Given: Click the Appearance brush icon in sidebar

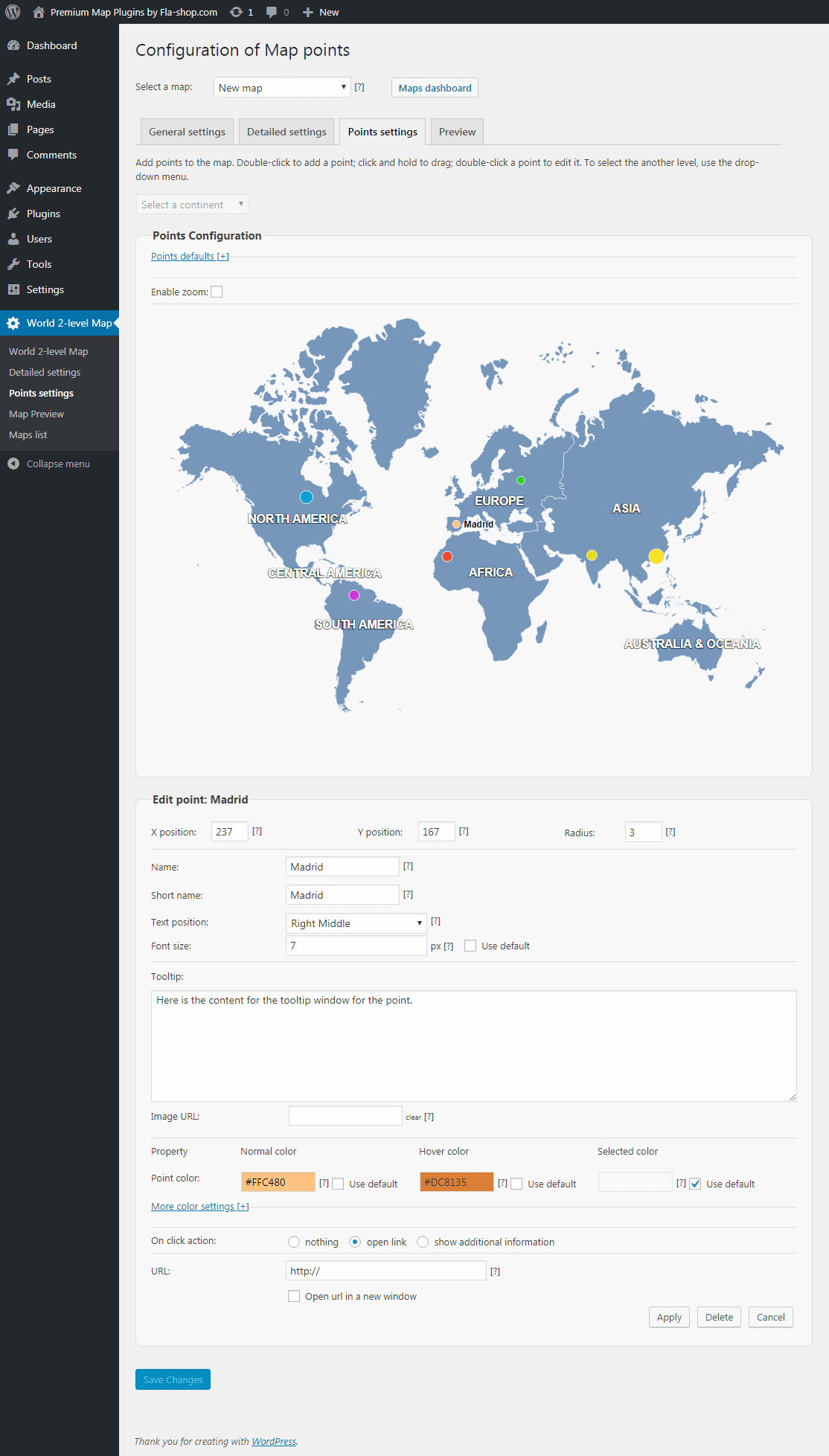Looking at the screenshot, I should [13, 188].
